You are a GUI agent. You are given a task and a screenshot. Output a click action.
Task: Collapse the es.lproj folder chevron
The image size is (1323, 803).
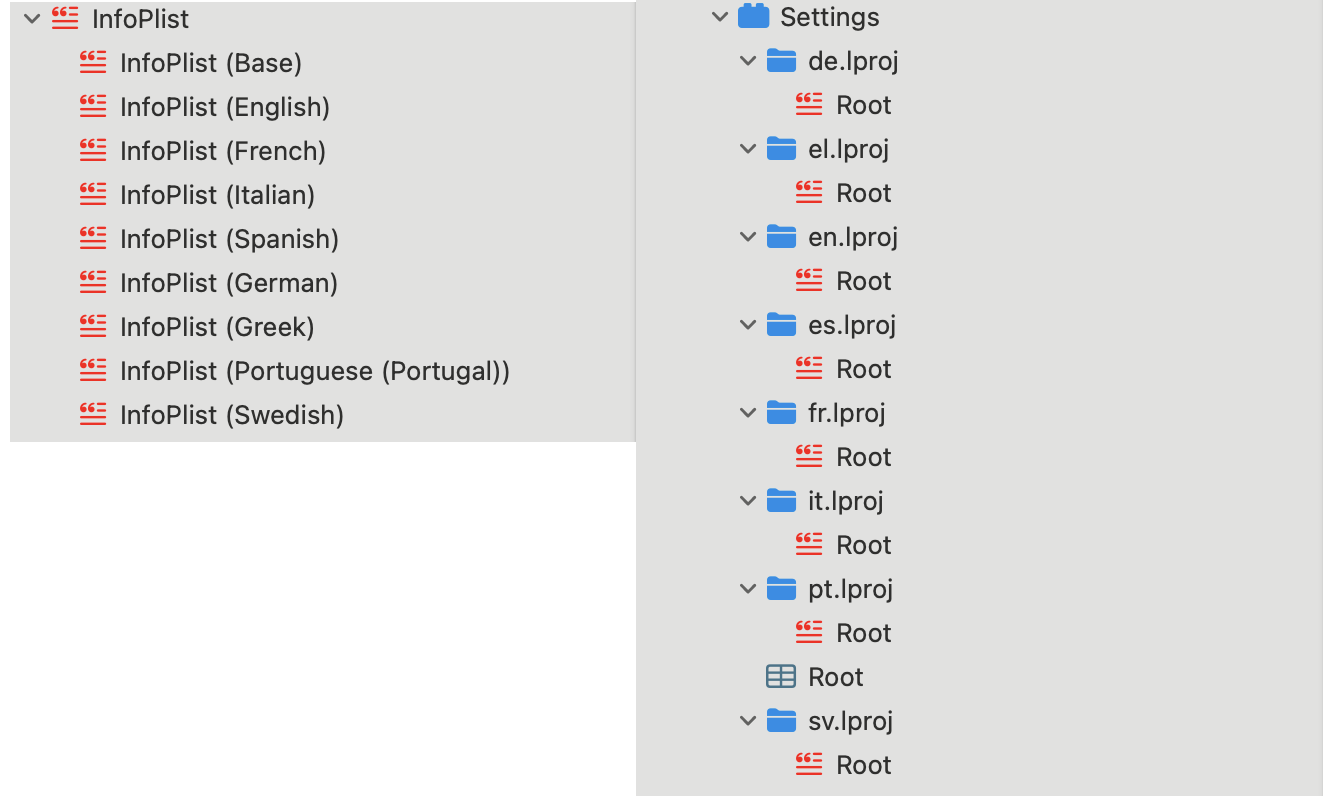(x=747, y=325)
